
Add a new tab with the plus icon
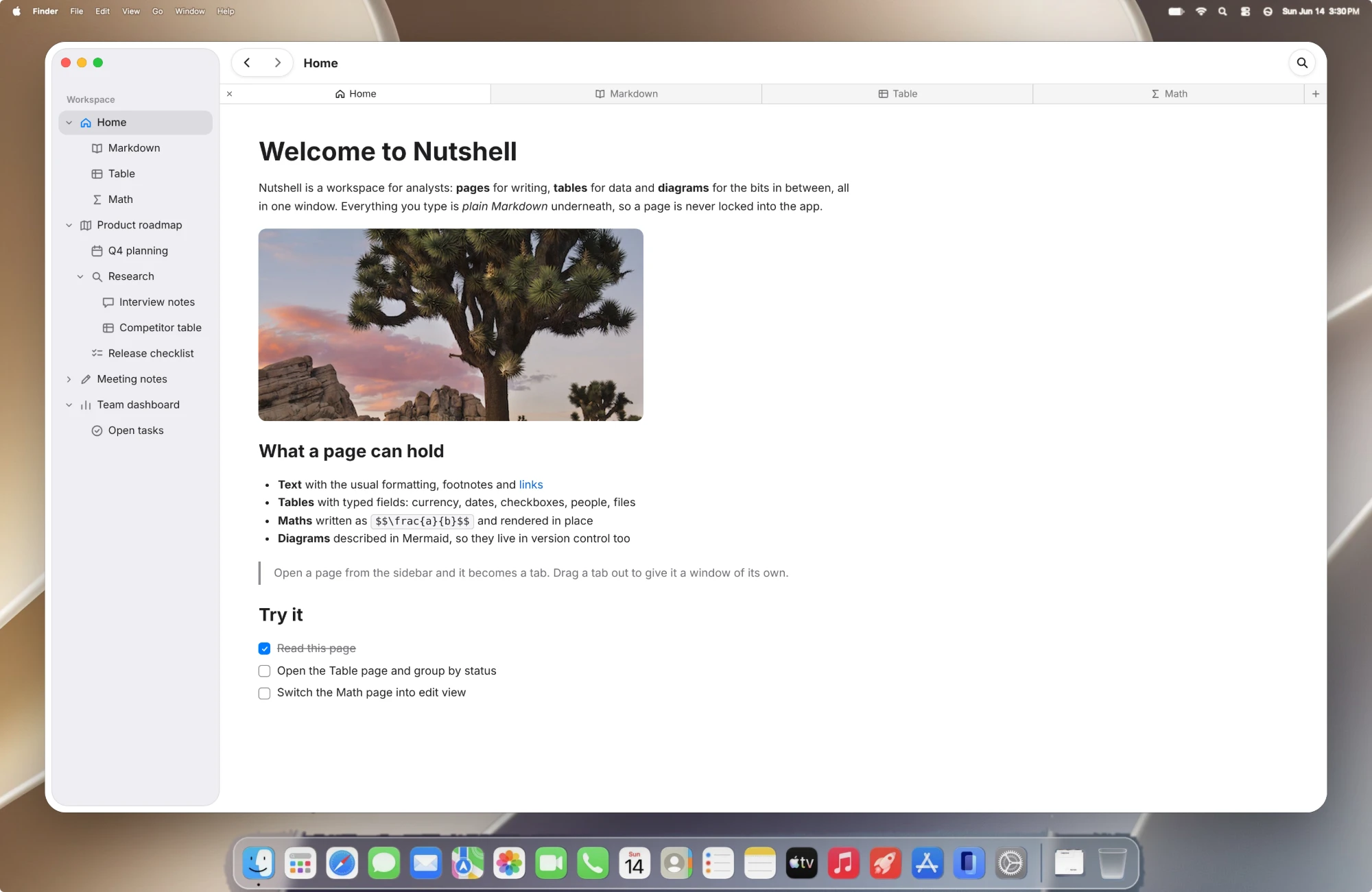(x=1315, y=94)
